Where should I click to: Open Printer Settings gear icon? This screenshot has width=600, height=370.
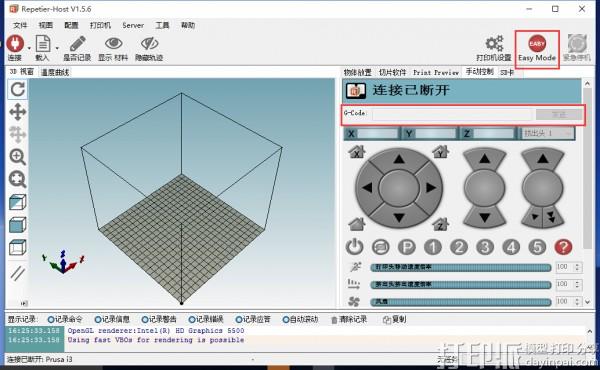(494, 43)
